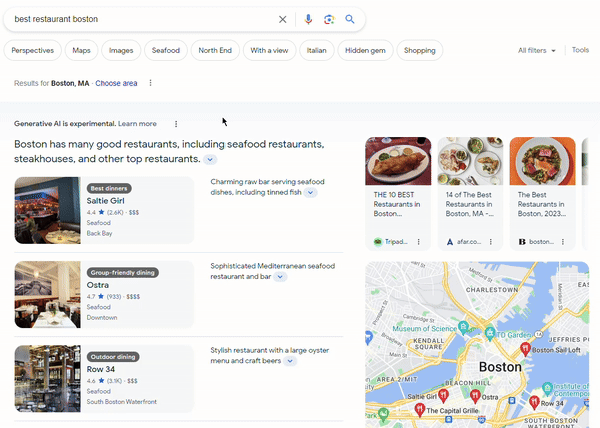This screenshot has width=600, height=428.
Task: Click the Choose area link
Action: [116, 83]
